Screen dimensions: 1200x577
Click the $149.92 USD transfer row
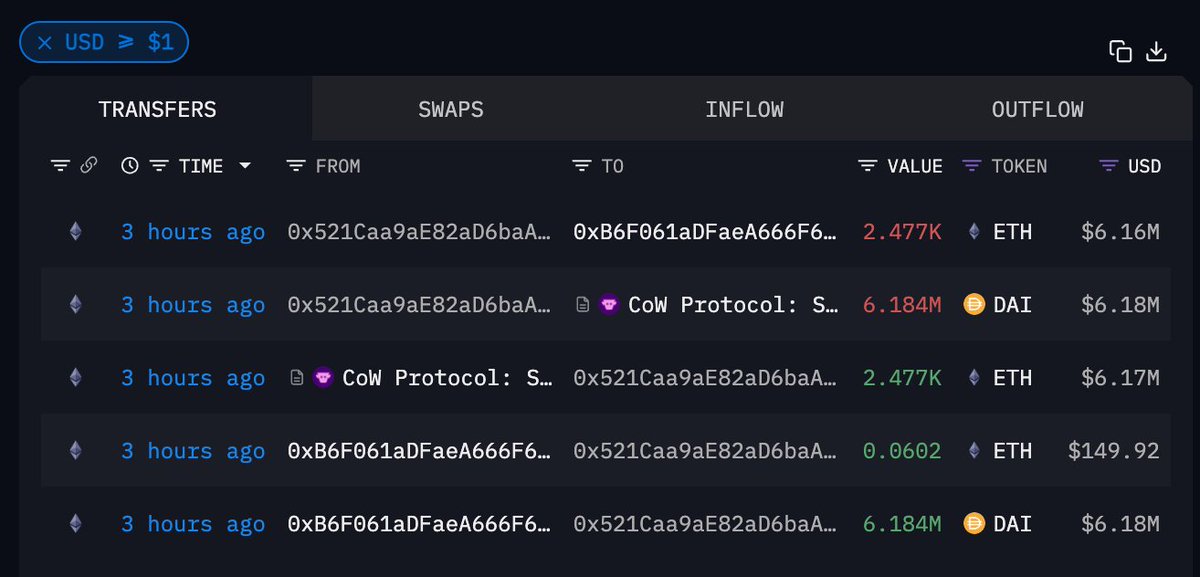tap(606, 451)
